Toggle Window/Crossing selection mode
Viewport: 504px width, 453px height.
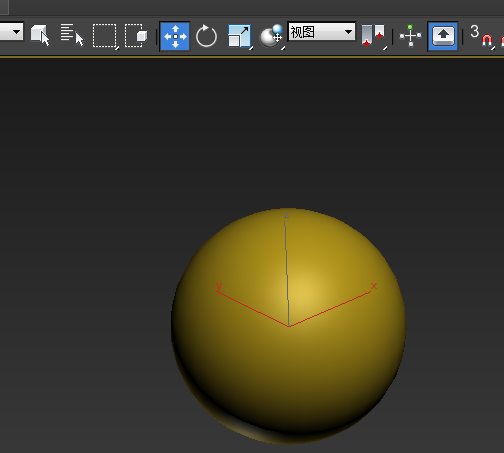[x=136, y=35]
